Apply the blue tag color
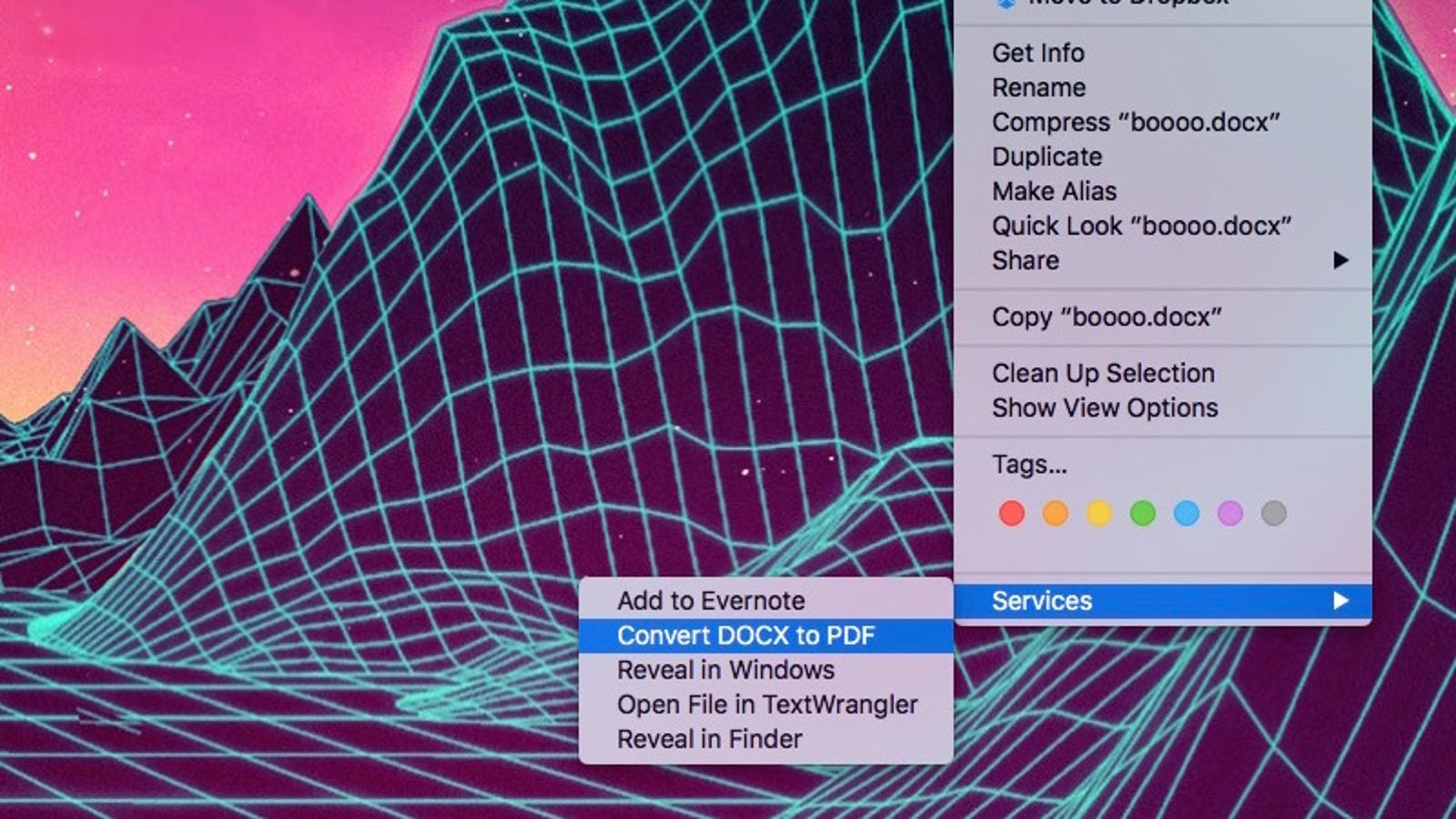The height and width of the screenshot is (819, 1456). [x=1187, y=513]
